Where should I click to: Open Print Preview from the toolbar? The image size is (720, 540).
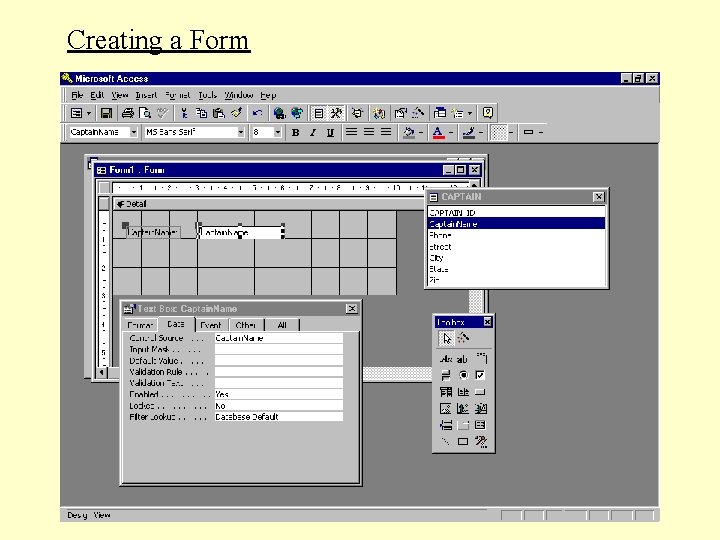145,113
